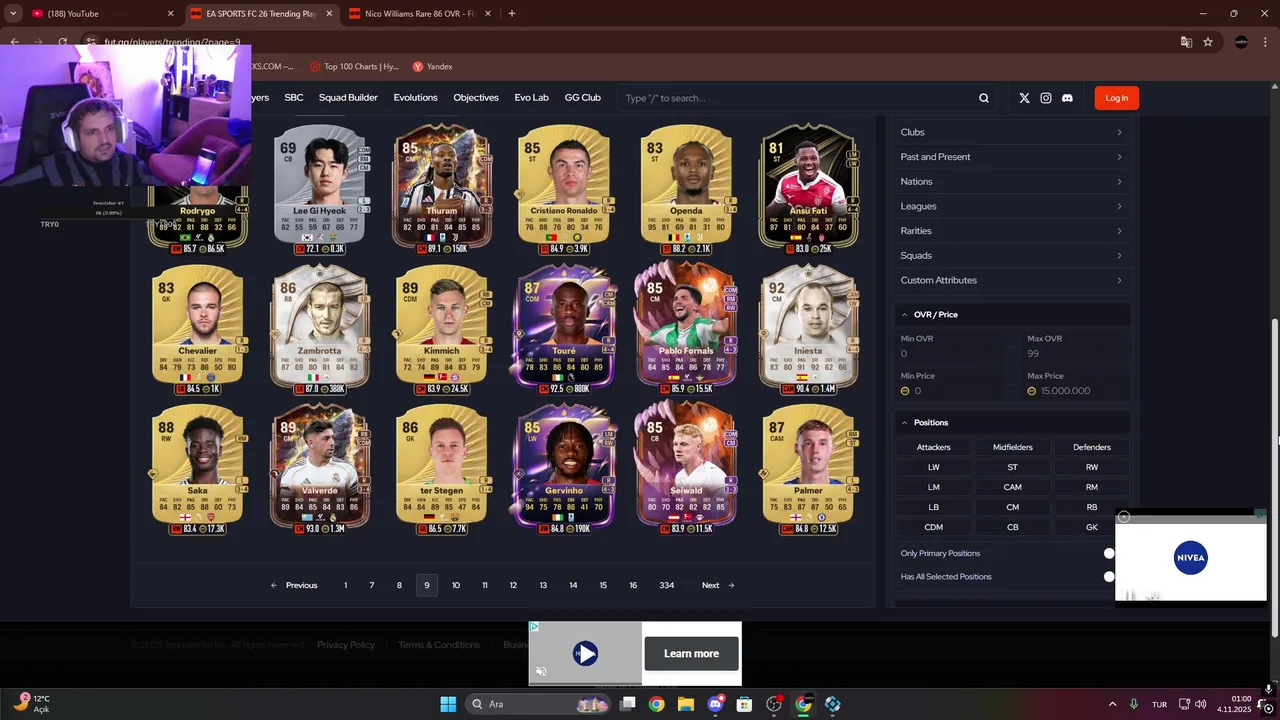Select the LW position filter

[933, 467]
